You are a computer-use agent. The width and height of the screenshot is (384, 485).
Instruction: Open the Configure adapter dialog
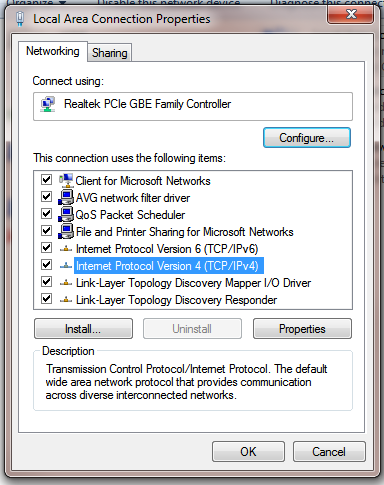point(307,137)
